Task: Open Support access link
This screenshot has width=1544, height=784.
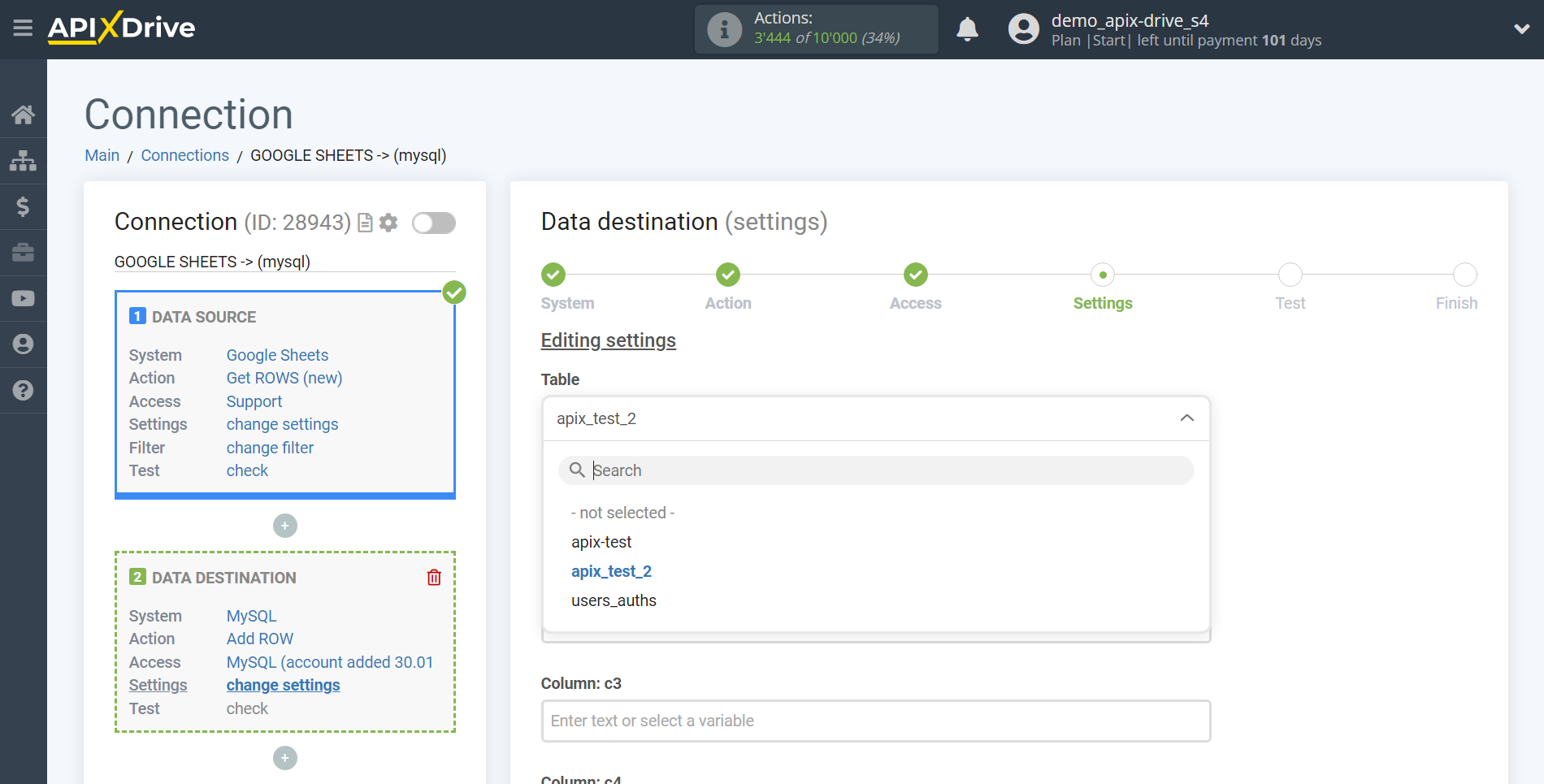Action: pyautogui.click(x=254, y=401)
